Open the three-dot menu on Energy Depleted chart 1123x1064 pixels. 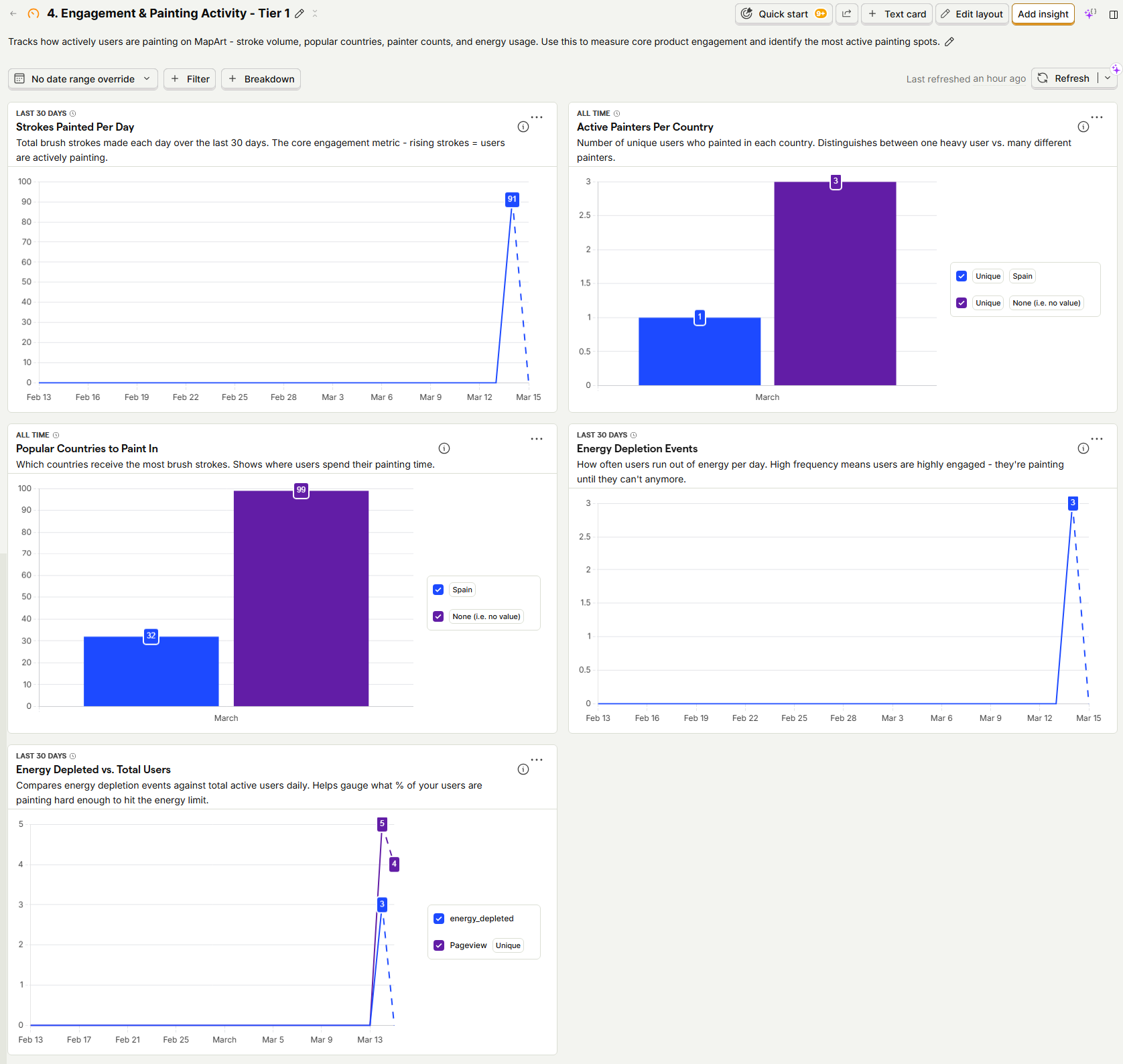pos(536,759)
